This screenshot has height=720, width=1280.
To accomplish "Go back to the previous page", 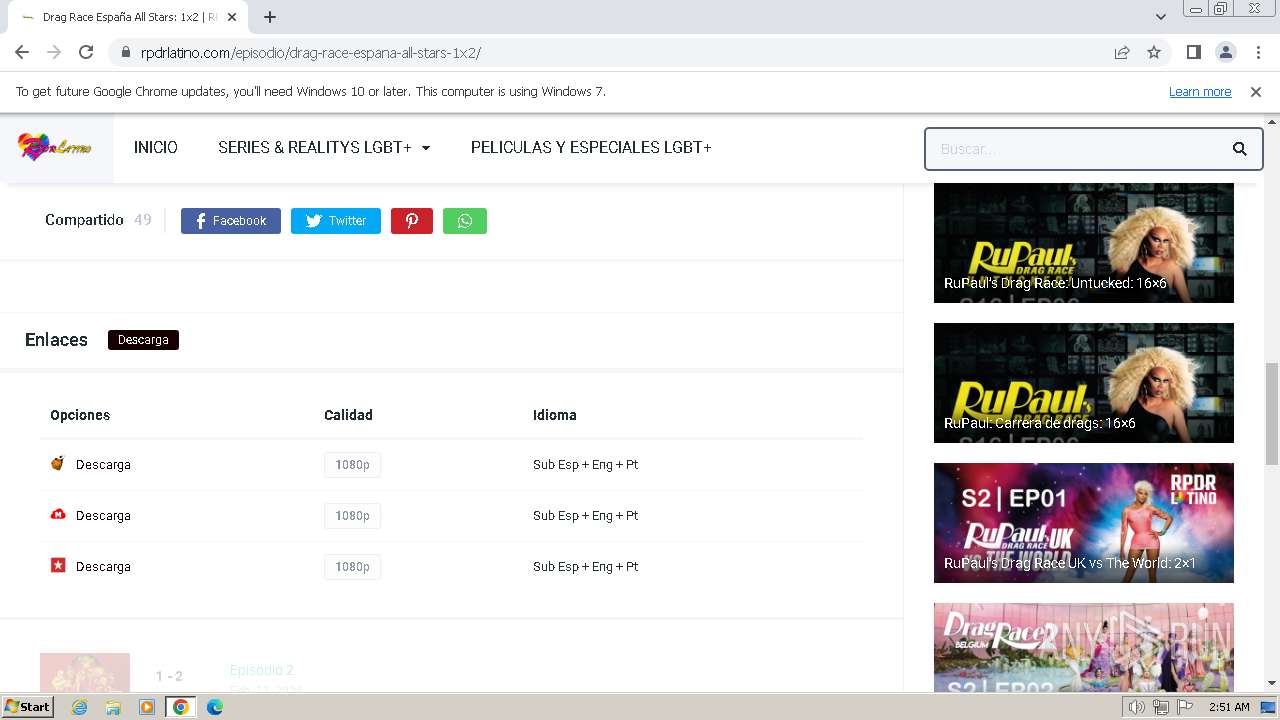I will 22,52.
